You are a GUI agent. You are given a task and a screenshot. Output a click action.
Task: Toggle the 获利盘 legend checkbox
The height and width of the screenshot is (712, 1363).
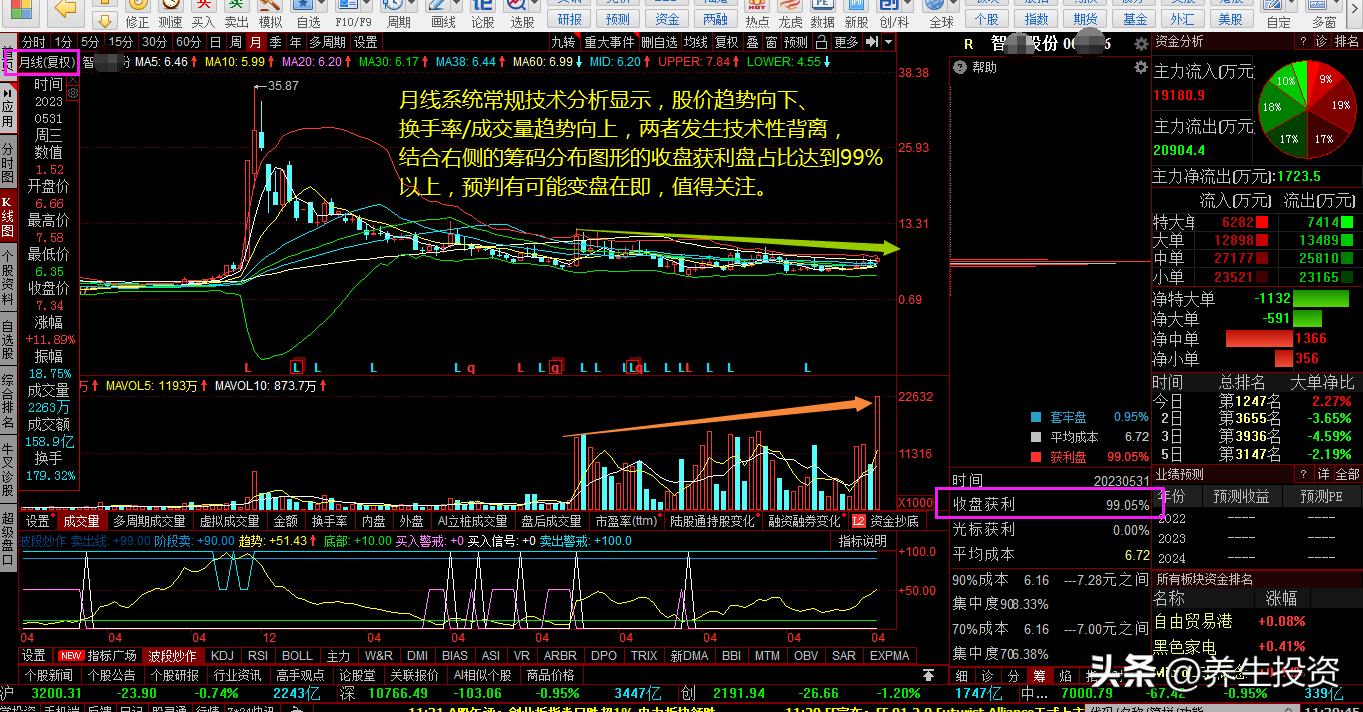(1036, 457)
